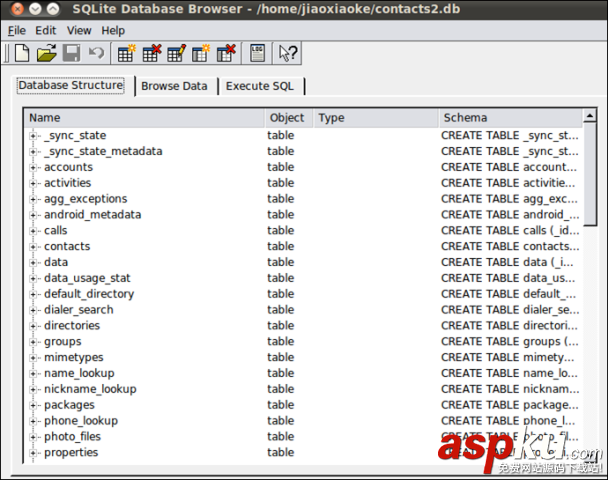
Task: Switch to the Database Structure tab
Action: click(71, 85)
